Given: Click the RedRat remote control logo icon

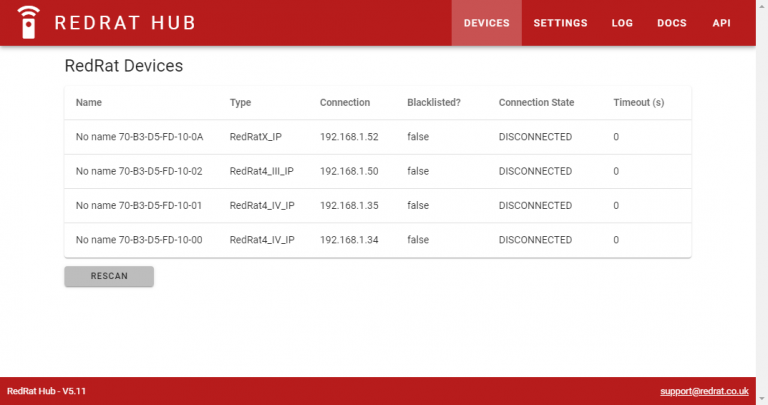Looking at the screenshot, I should 28,23.
